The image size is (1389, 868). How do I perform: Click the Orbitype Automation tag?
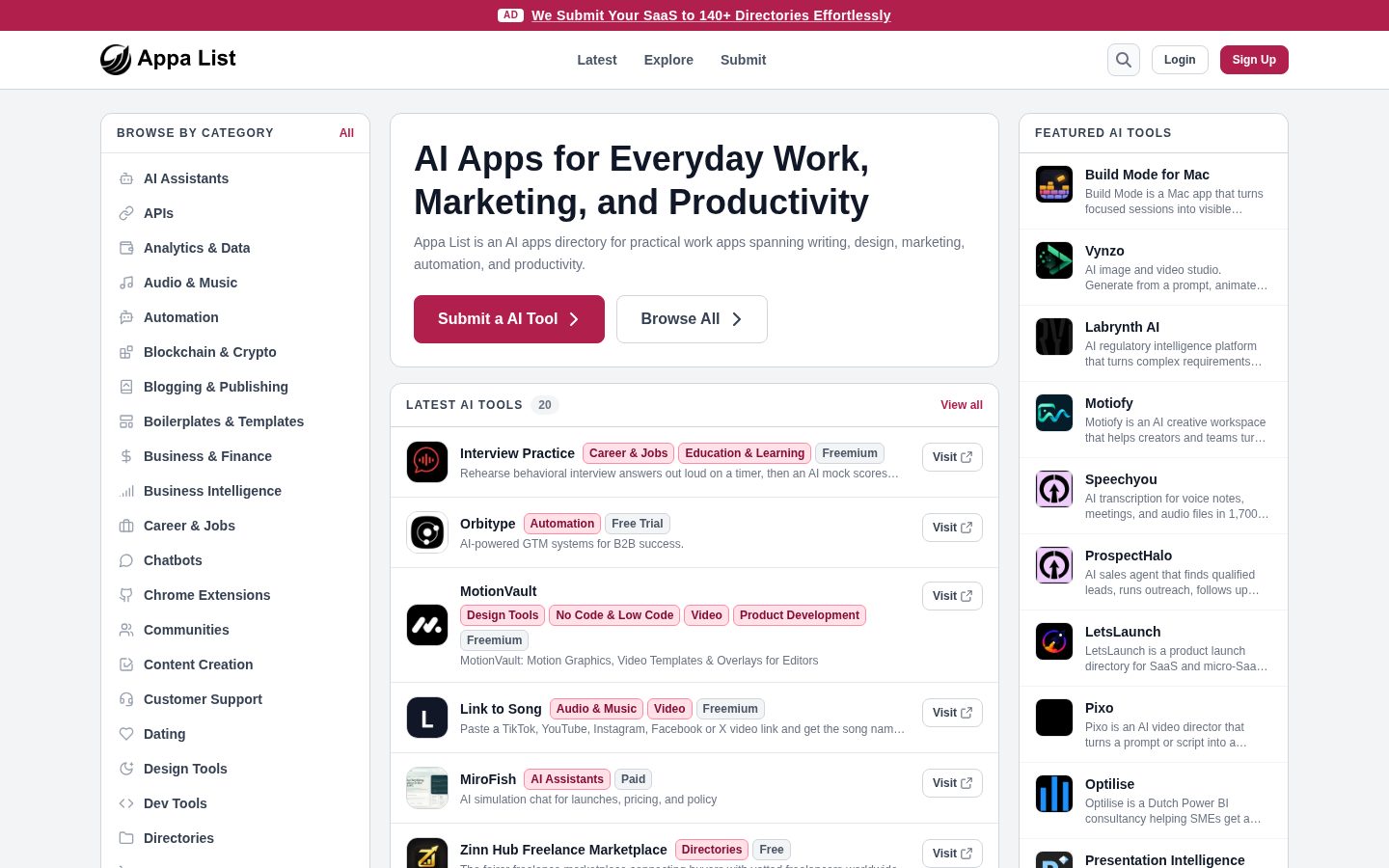click(x=562, y=524)
